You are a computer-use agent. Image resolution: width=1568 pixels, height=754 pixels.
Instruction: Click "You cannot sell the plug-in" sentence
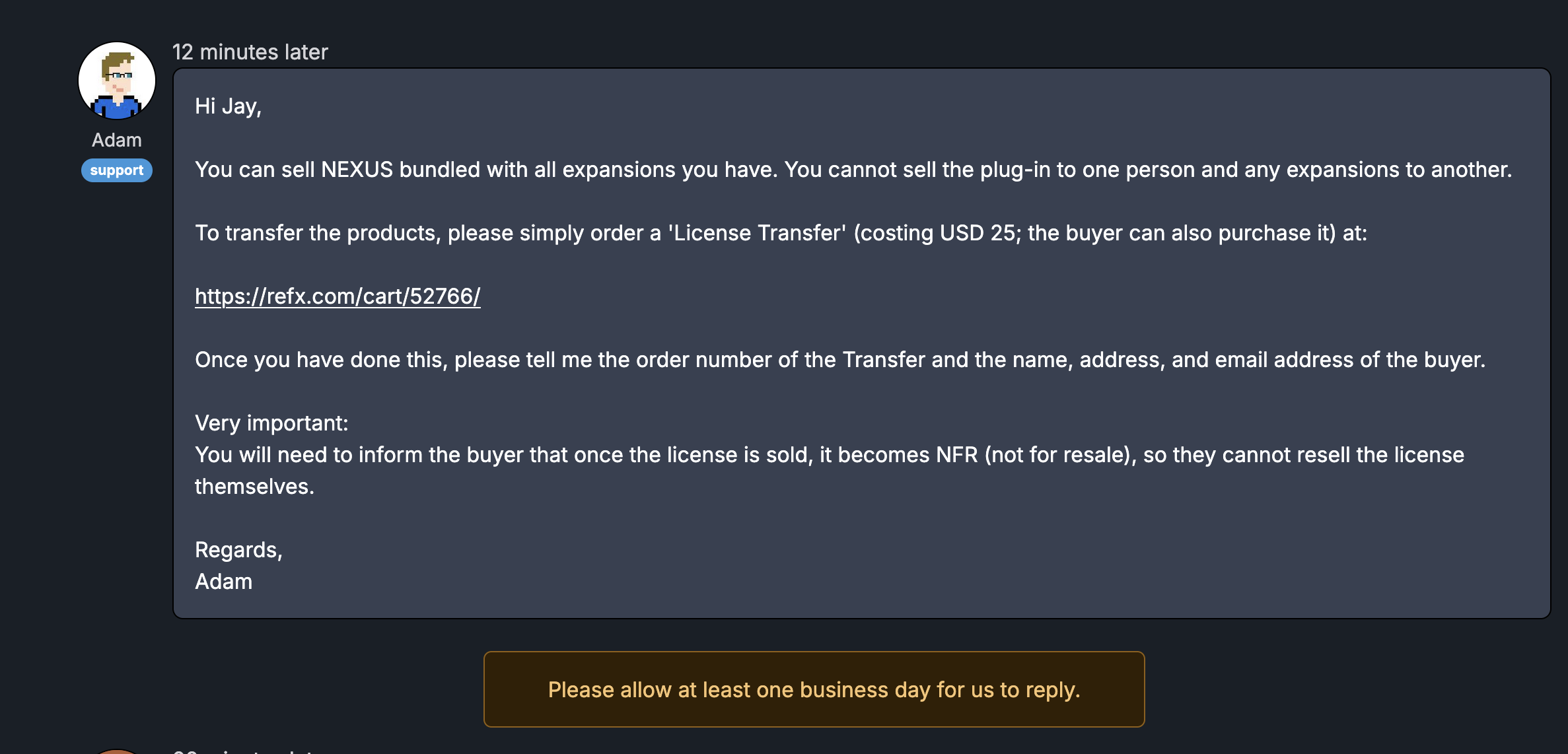coord(1148,170)
